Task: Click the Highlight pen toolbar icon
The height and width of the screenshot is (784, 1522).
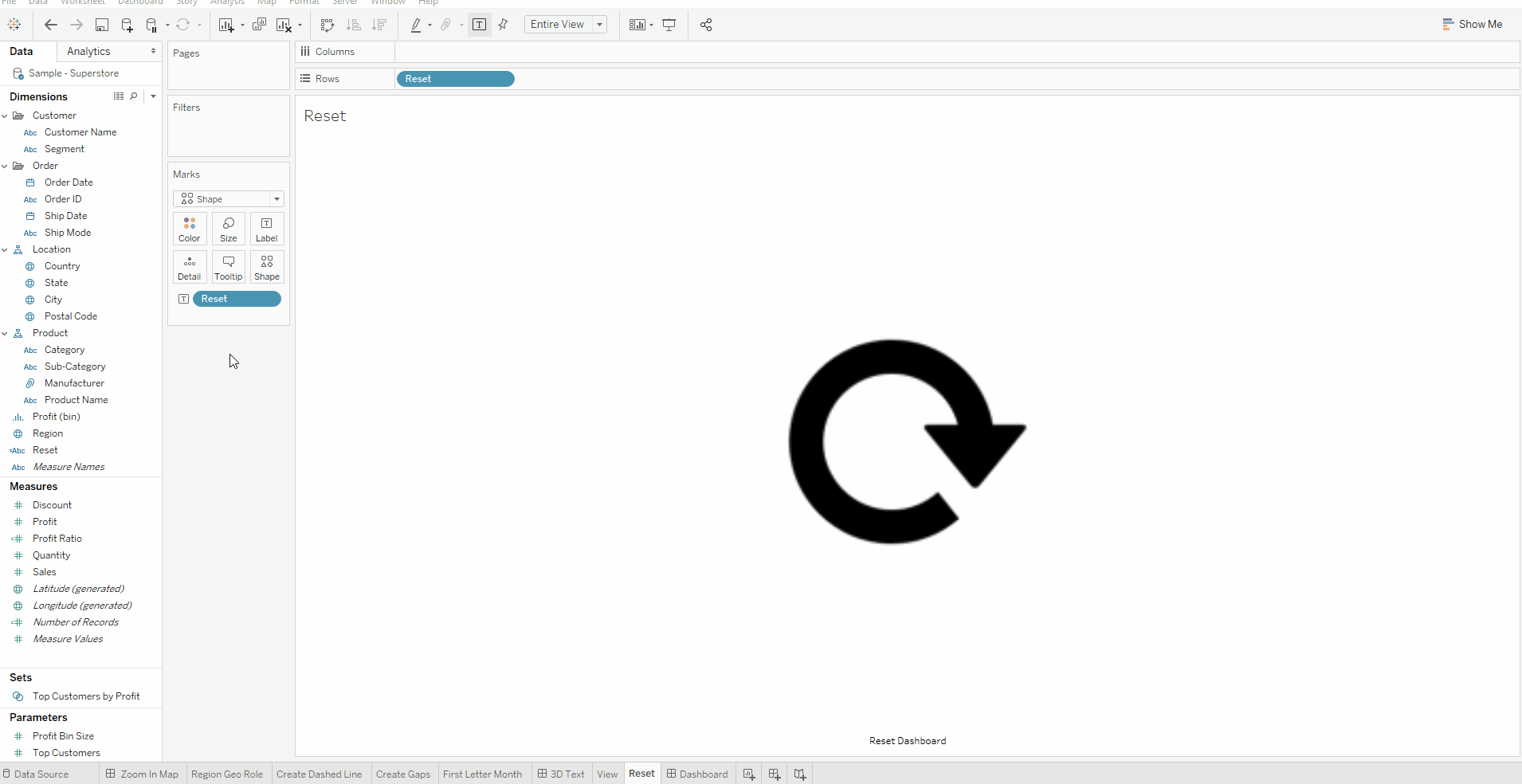Action: [x=415, y=25]
